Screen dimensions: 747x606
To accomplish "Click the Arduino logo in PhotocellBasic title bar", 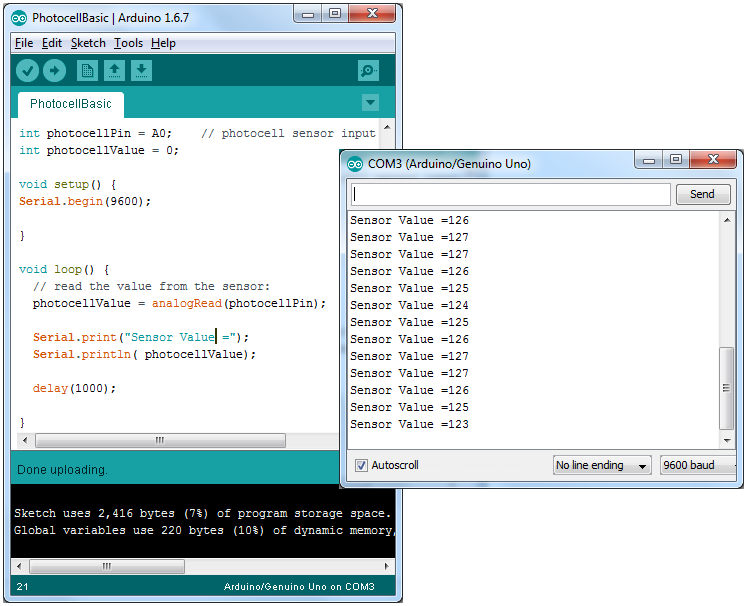I will point(19,18).
